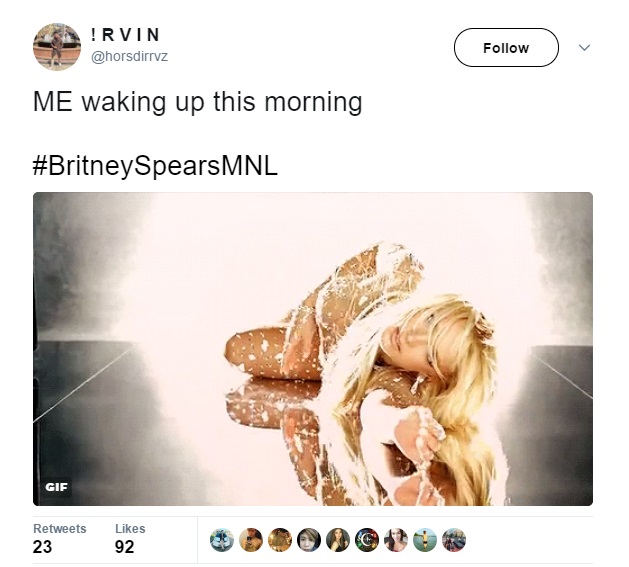The width and height of the screenshot is (629, 567).
Task: Open the long-haired woman in black avatar
Action: coord(338,540)
